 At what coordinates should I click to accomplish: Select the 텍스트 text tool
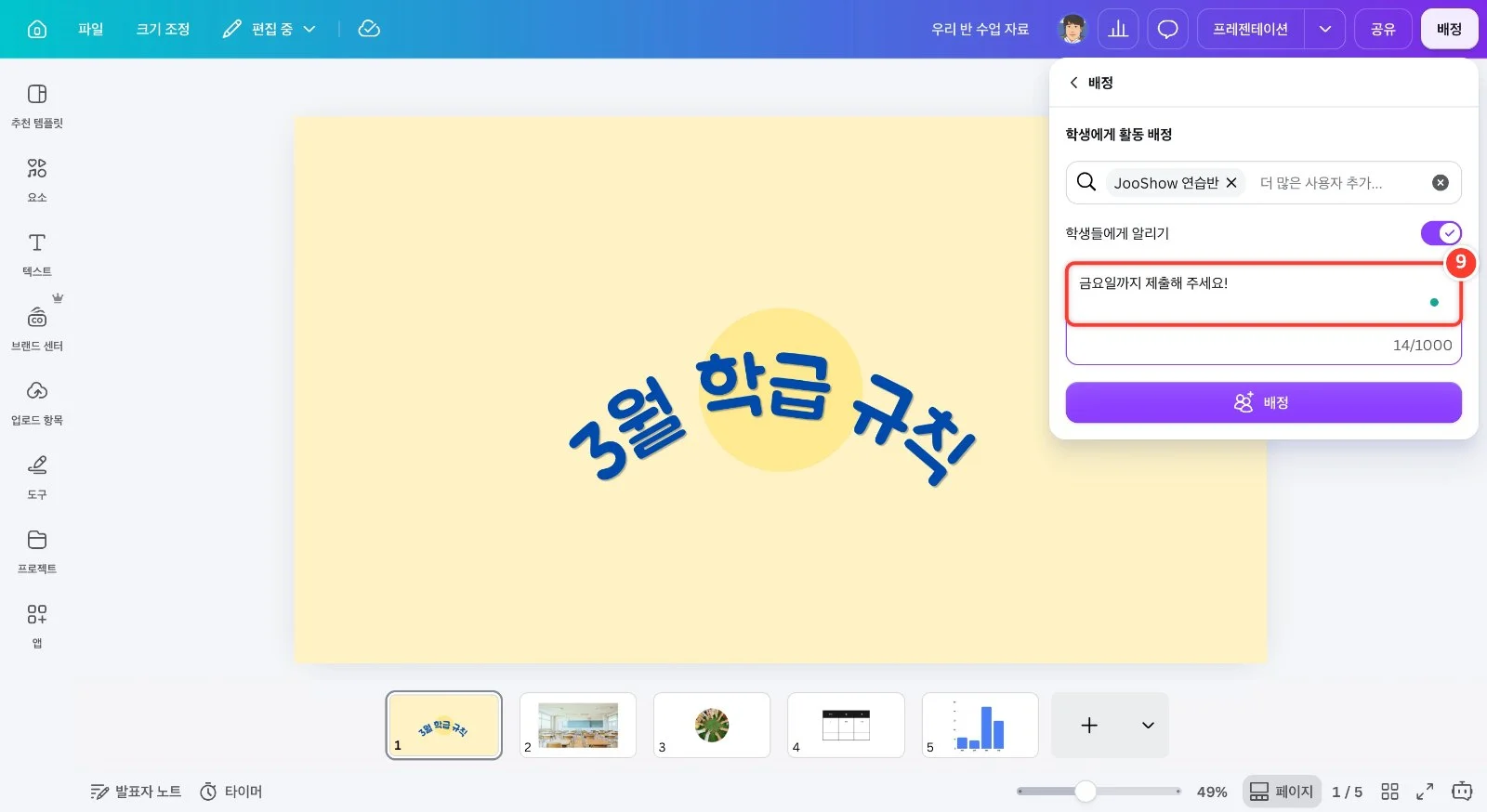tap(37, 255)
